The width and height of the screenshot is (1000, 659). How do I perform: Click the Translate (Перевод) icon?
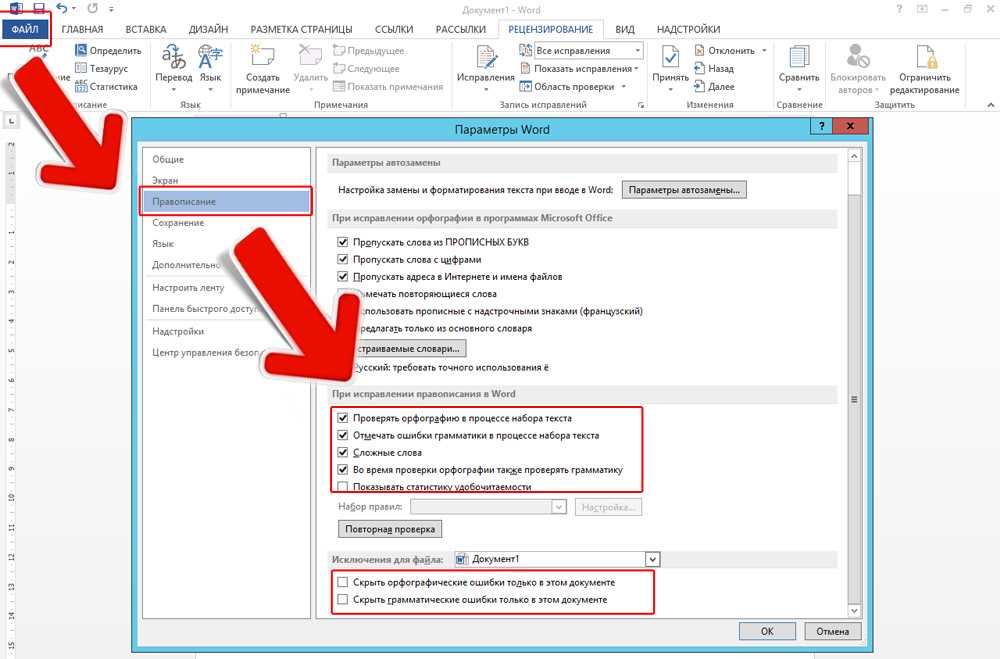tap(173, 58)
